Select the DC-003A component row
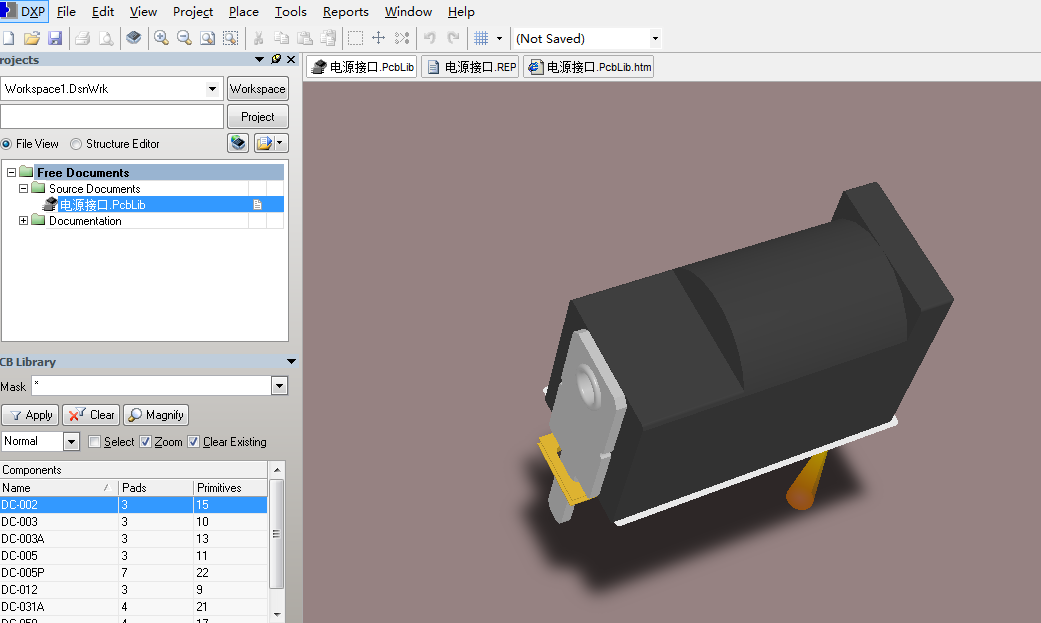Image resolution: width=1041 pixels, height=623 pixels. (133, 539)
